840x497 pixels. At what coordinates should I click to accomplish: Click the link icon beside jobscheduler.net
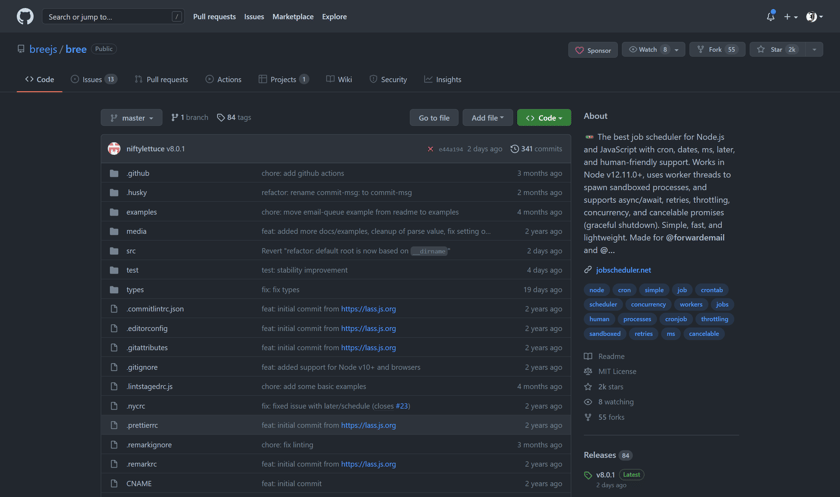588,270
